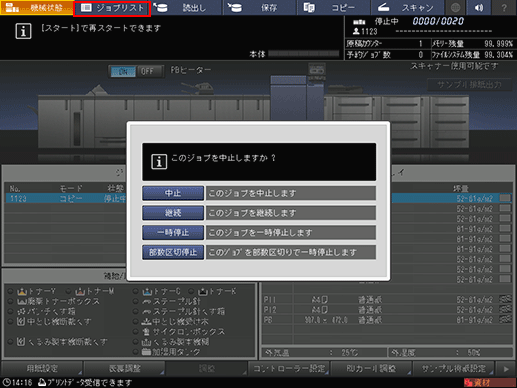Expand the コントローラー設定 controller settings
517x388 pixels.
click(289, 369)
